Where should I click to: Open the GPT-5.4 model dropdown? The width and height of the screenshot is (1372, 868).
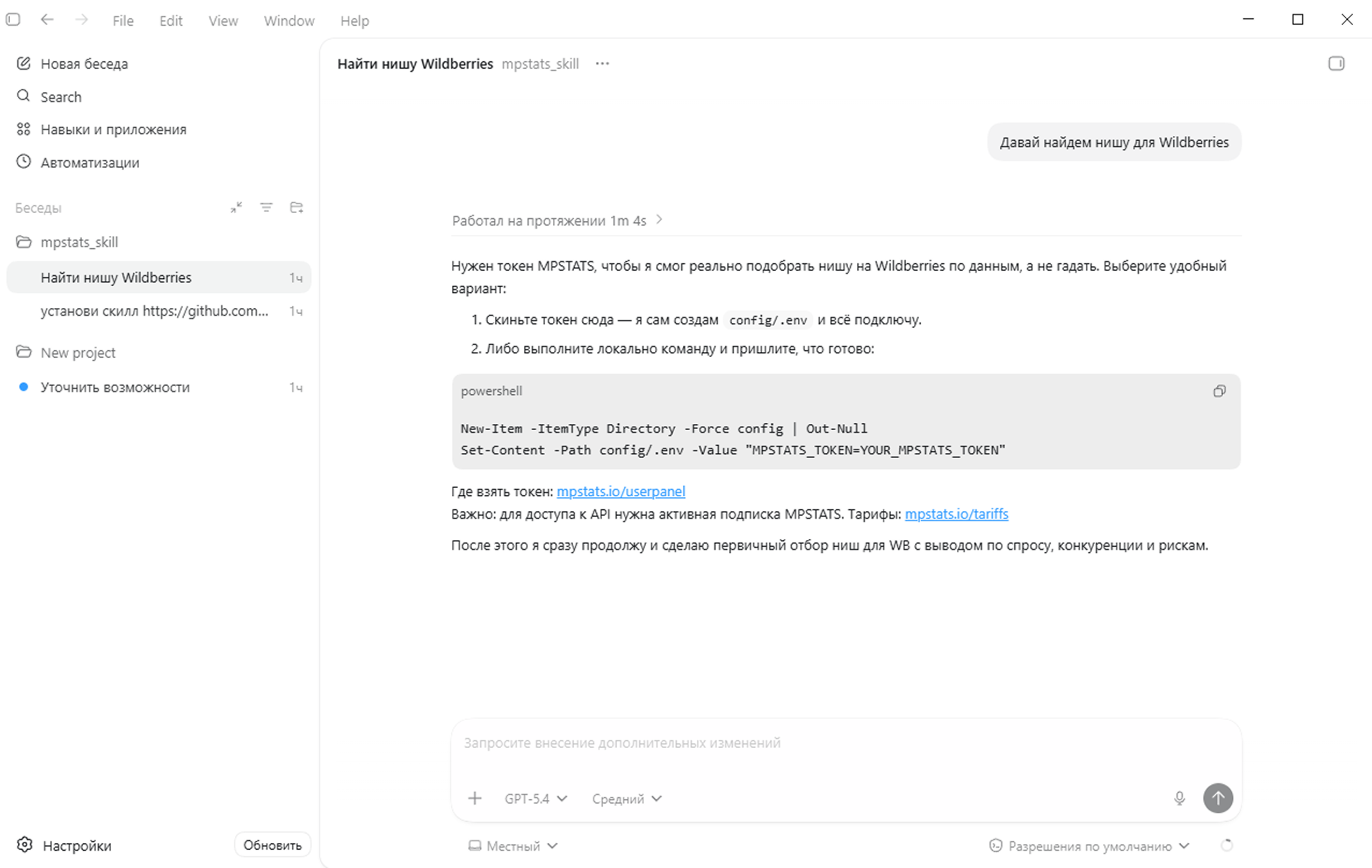tap(536, 799)
